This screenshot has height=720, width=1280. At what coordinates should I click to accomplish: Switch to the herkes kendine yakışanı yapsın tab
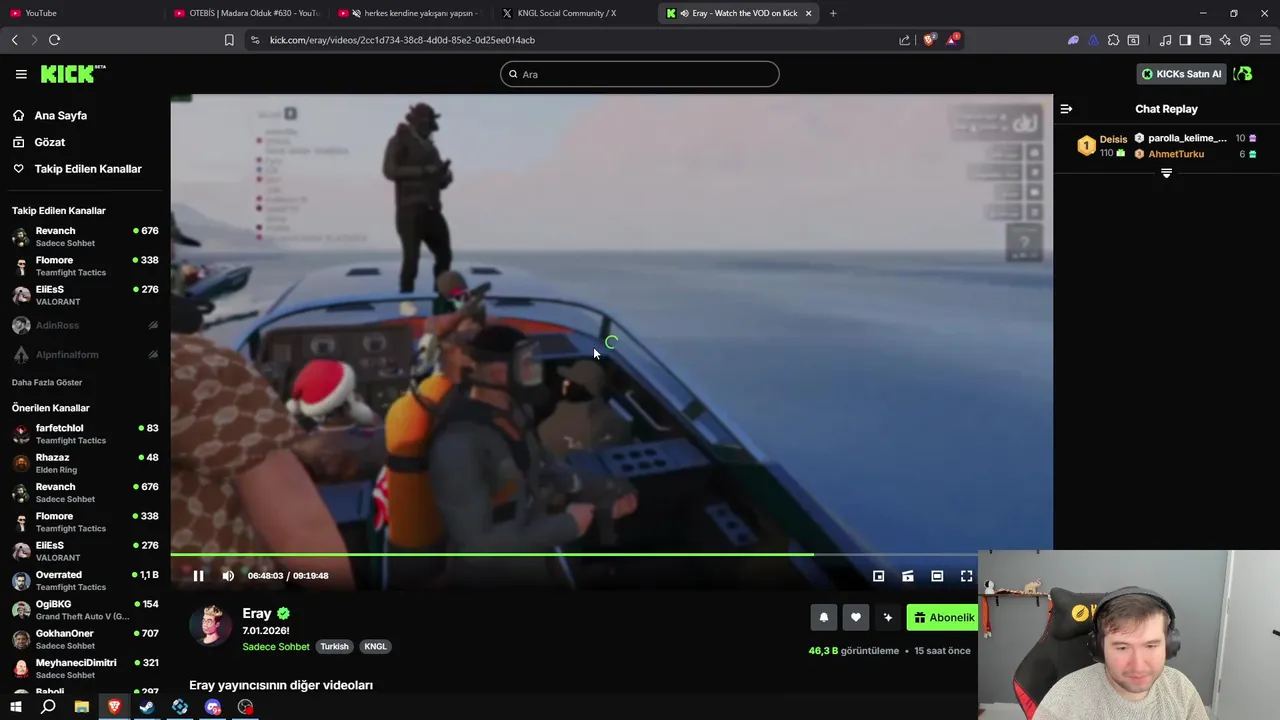[410, 13]
